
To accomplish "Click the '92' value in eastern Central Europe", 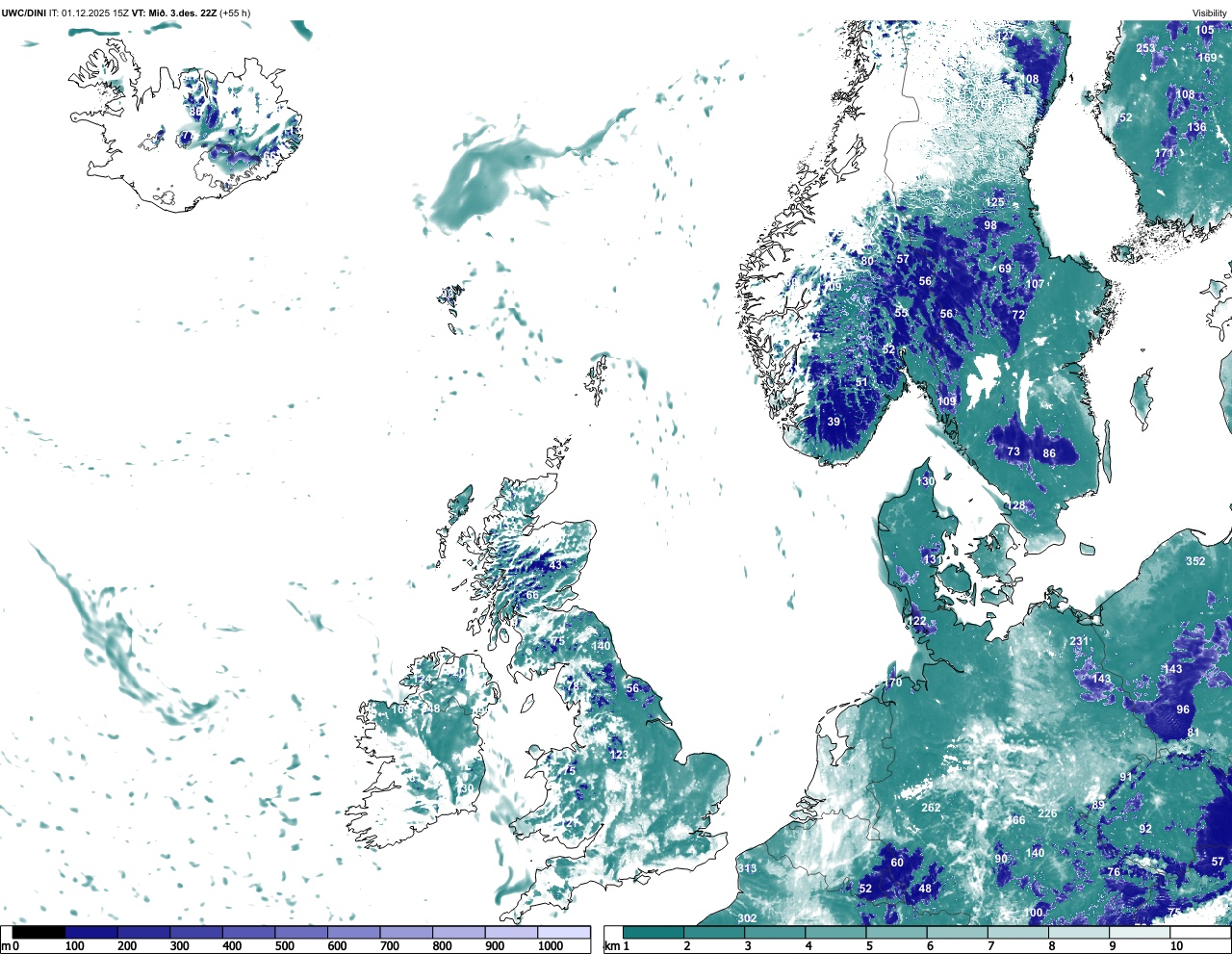I will 1145,829.
